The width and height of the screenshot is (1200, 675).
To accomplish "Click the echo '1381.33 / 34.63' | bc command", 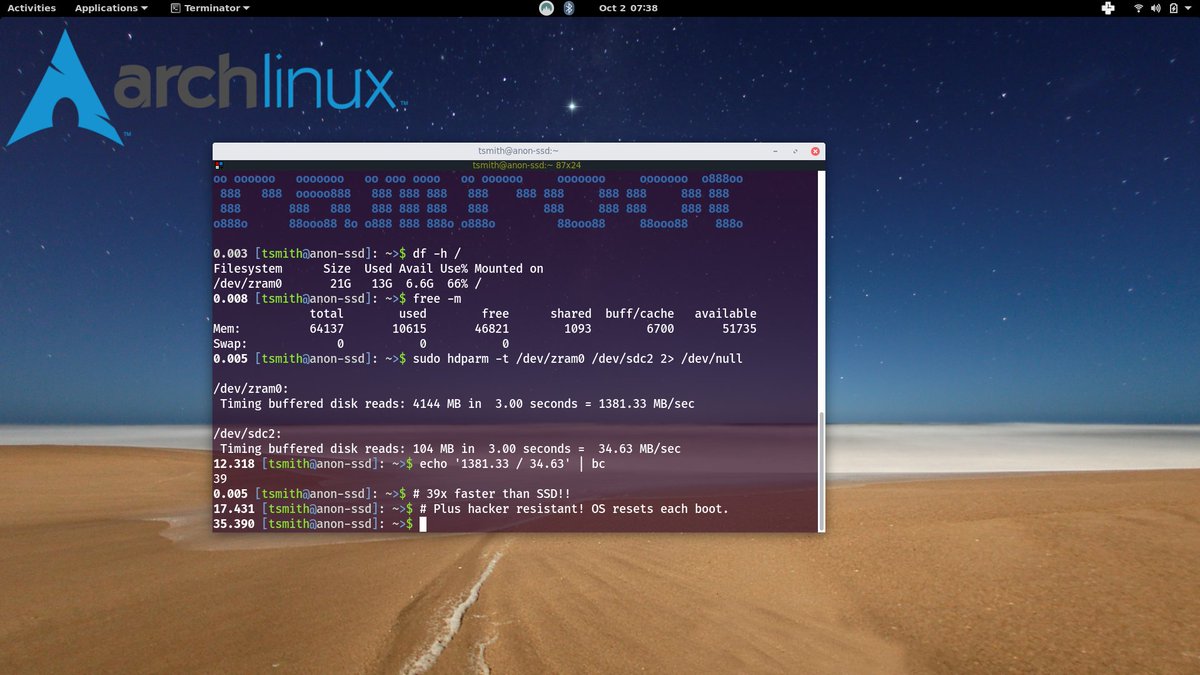I will click(x=512, y=464).
